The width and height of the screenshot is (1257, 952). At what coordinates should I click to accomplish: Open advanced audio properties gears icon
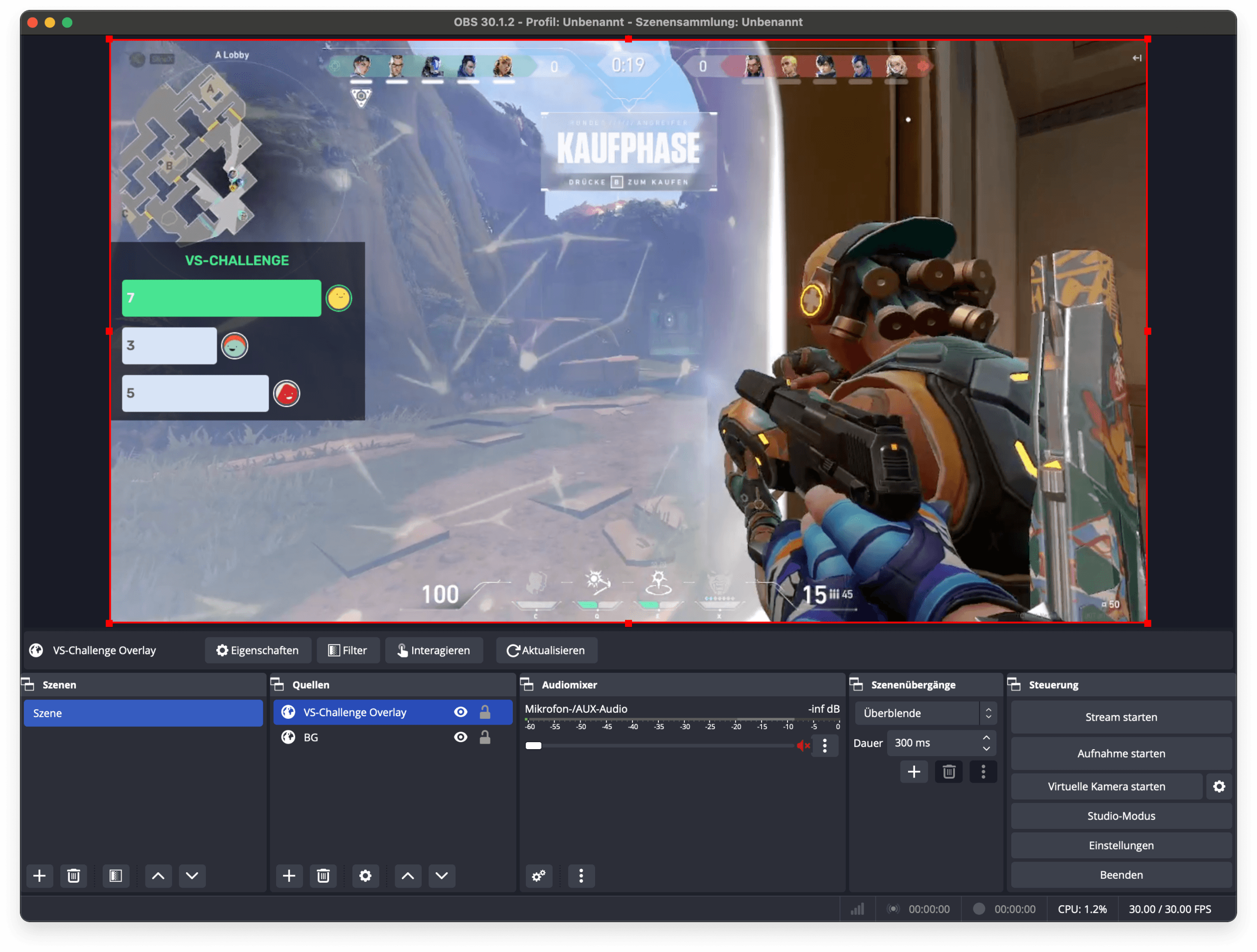(x=538, y=876)
